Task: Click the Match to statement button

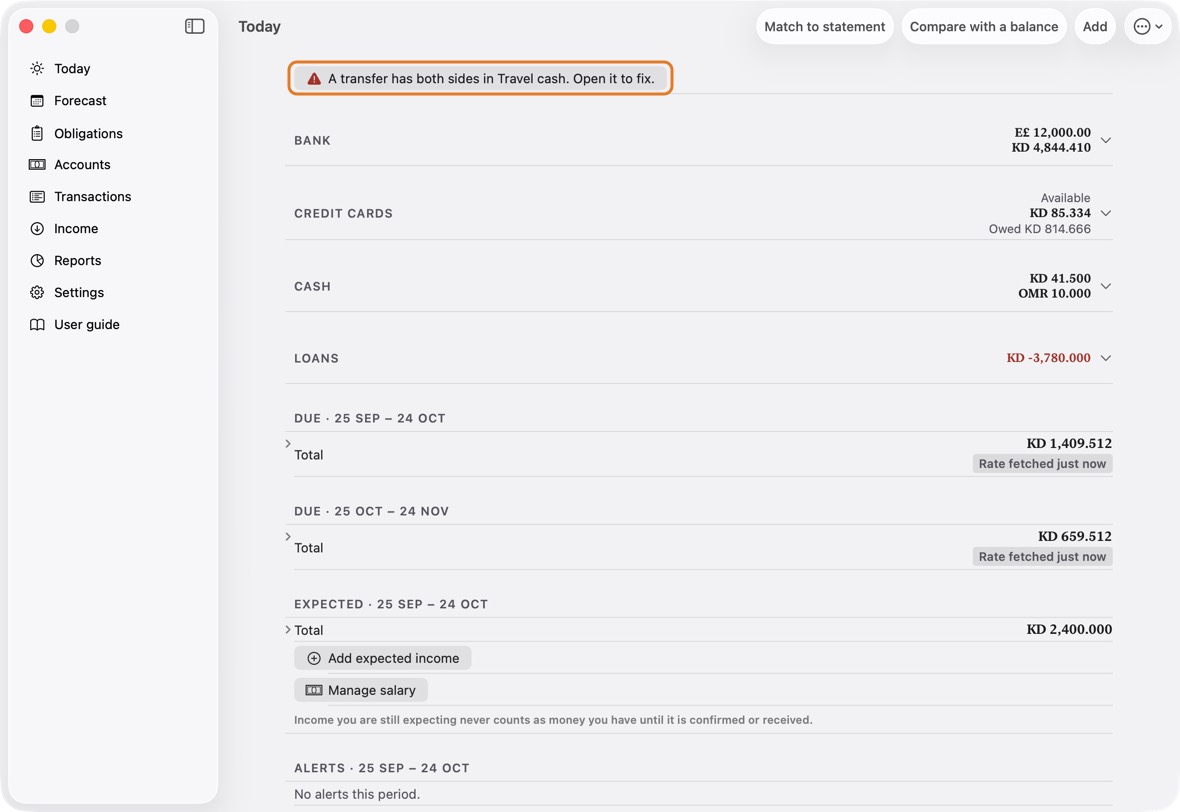Action: 825,26
